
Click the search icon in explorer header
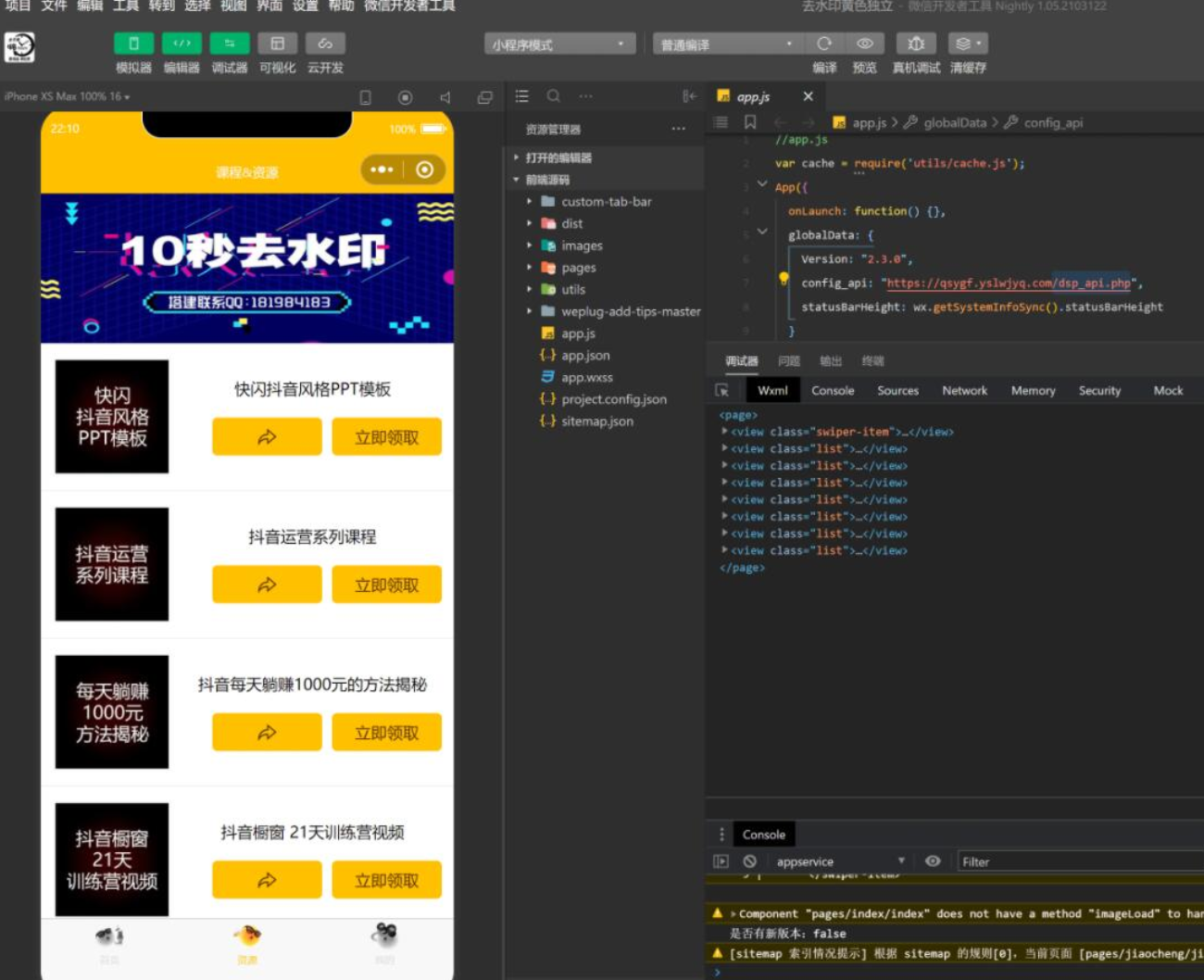553,96
